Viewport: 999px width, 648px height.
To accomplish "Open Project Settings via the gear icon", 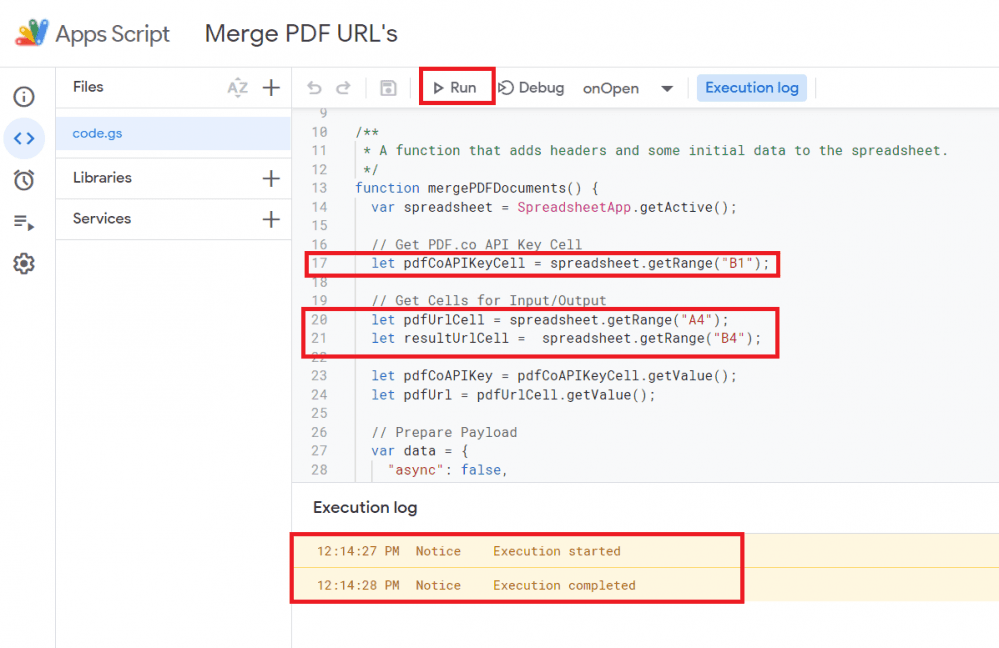I will tap(24, 263).
